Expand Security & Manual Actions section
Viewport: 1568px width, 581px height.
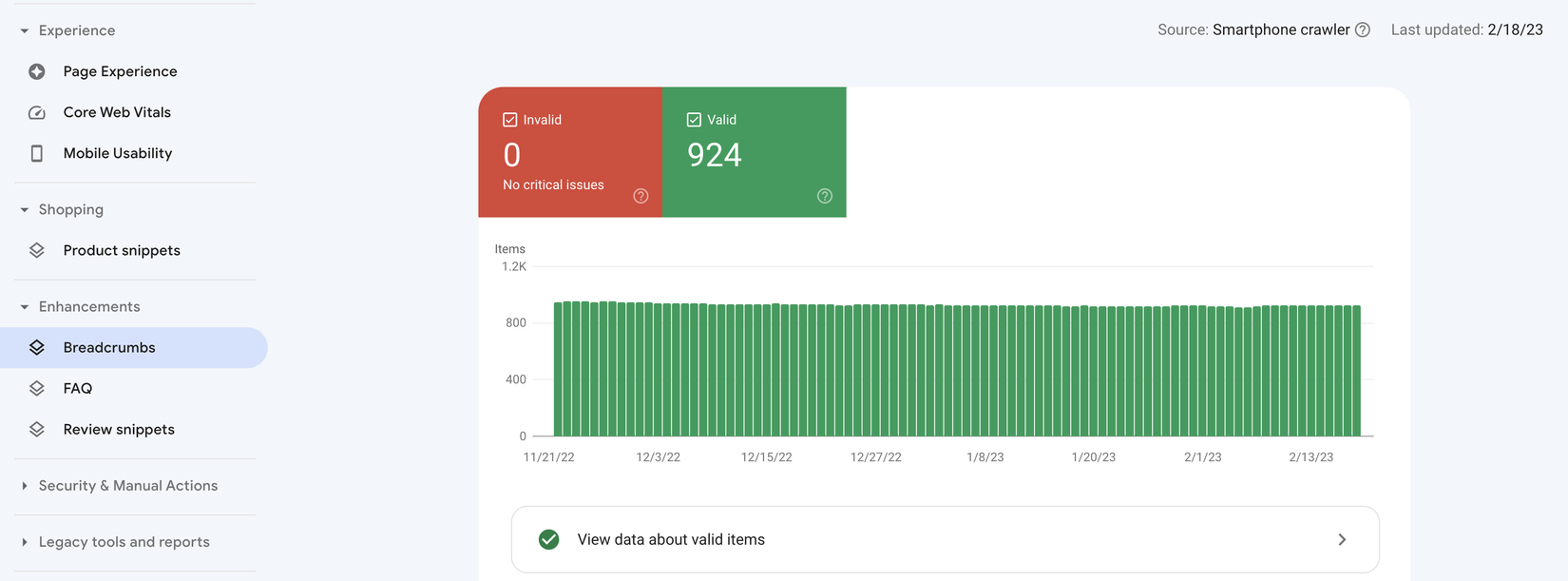(25, 486)
